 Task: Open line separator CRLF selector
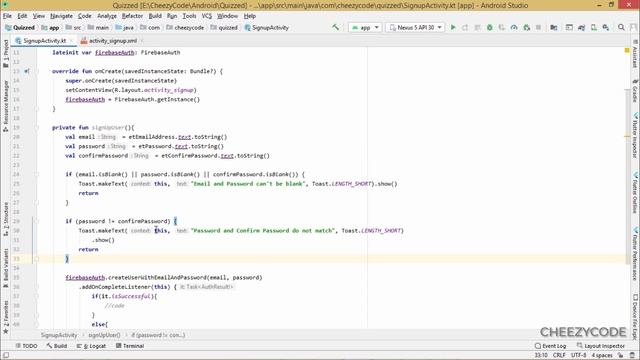pos(559,356)
